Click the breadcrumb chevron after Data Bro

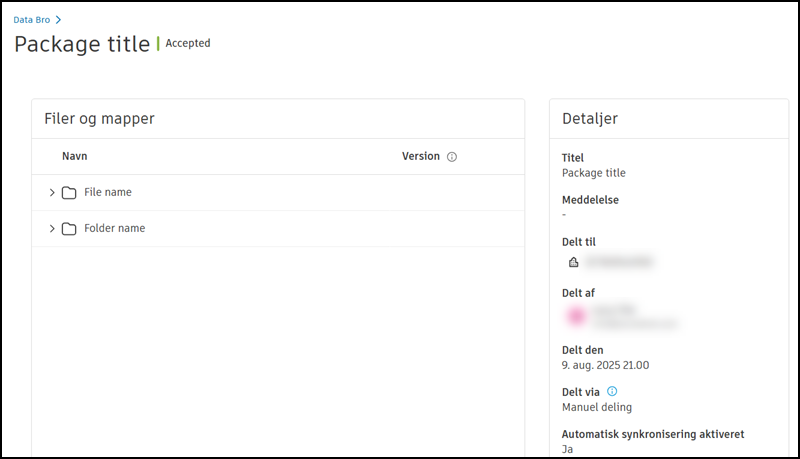59,20
